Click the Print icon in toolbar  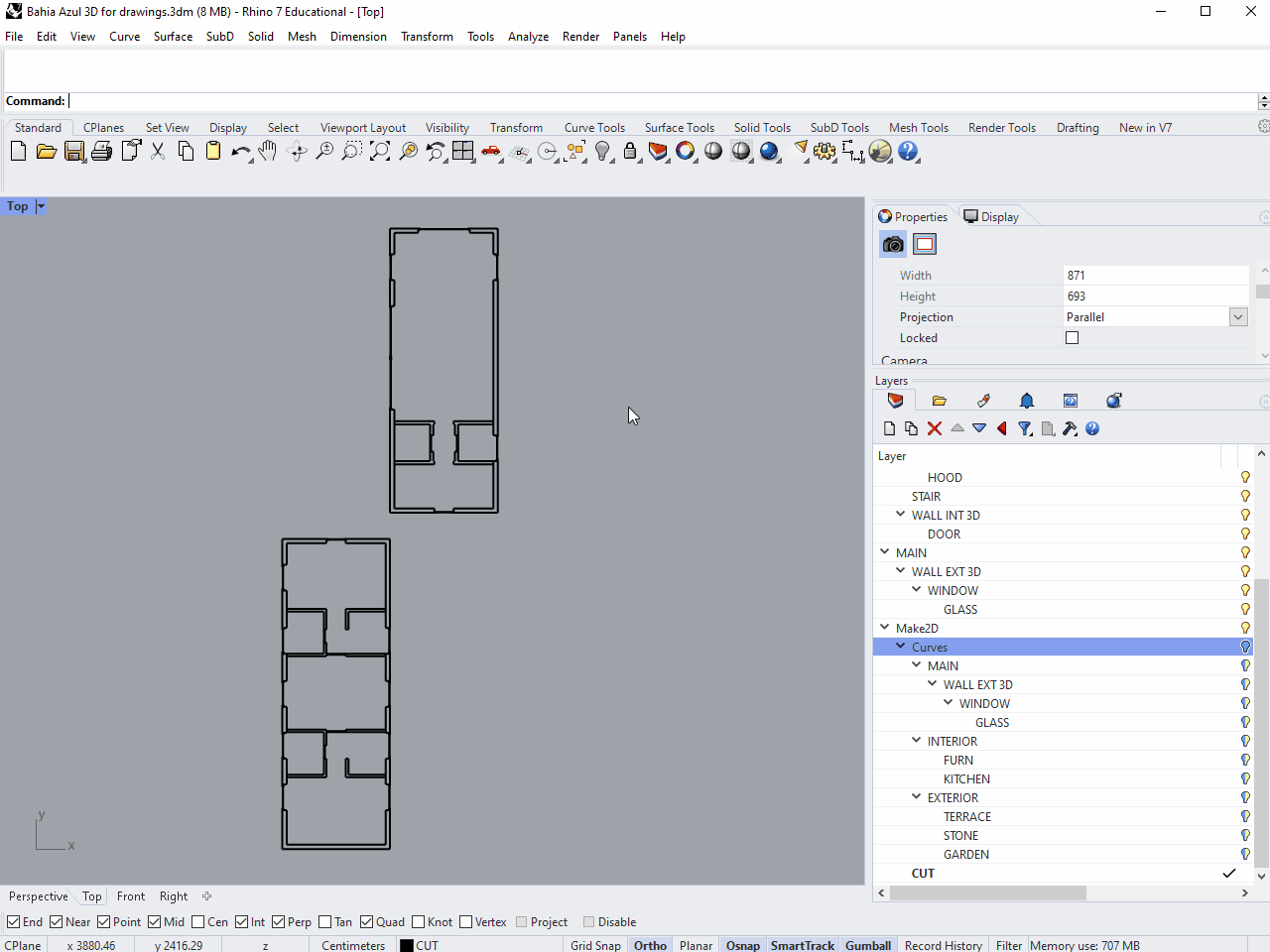coord(101,151)
